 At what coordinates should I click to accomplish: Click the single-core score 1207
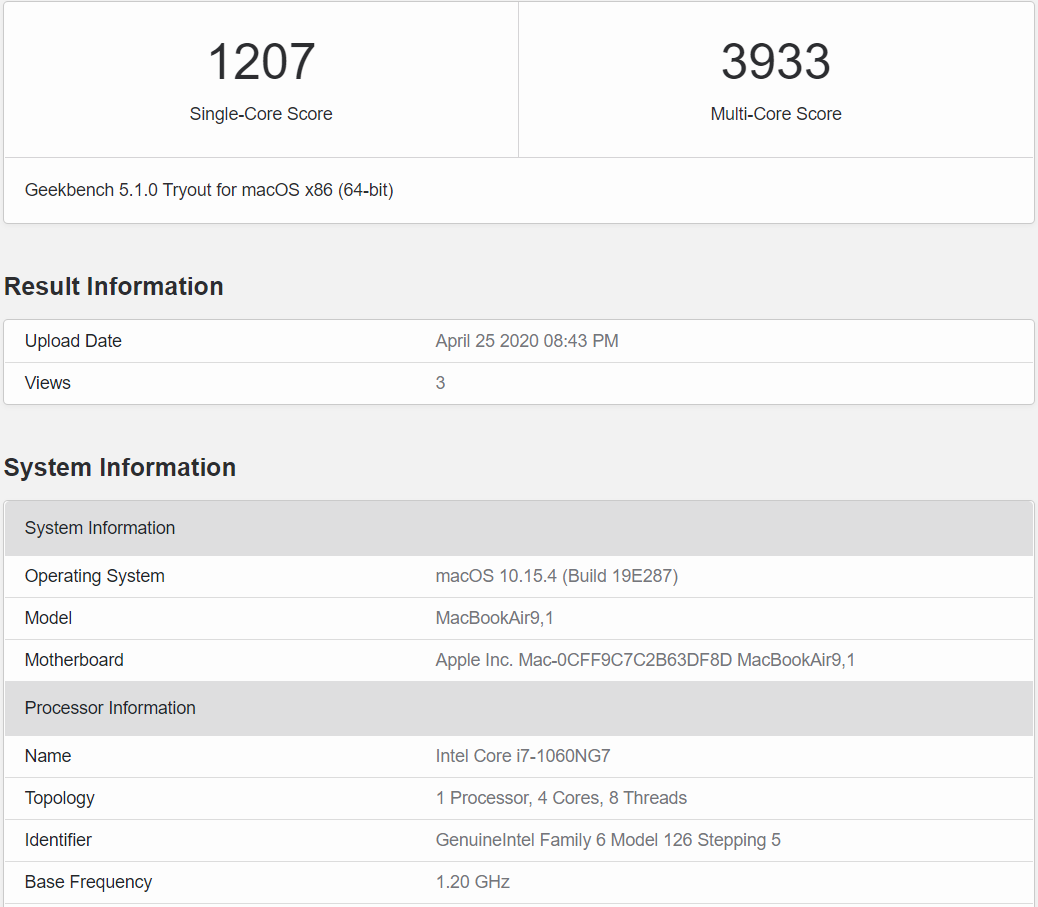coord(261,62)
